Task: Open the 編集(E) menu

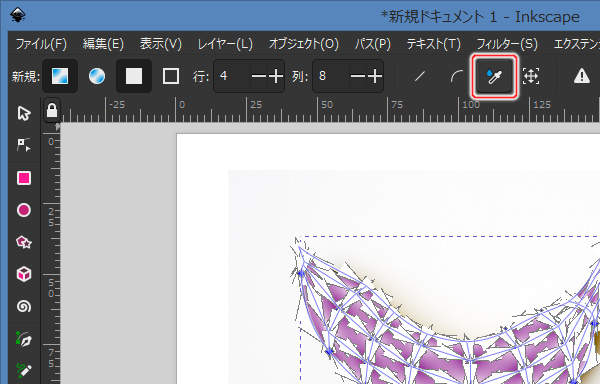Action: 103,44
